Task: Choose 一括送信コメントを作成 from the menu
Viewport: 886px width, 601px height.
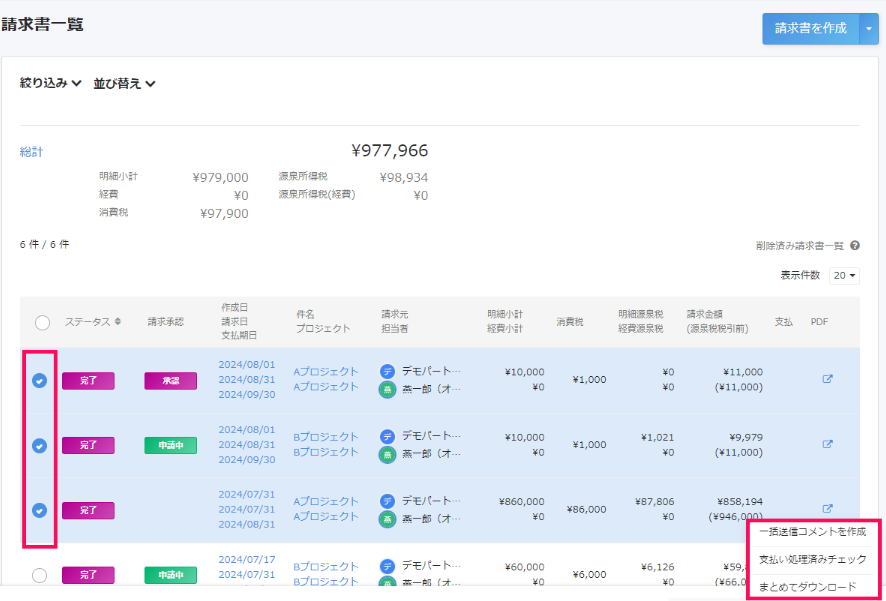Action: [813, 532]
